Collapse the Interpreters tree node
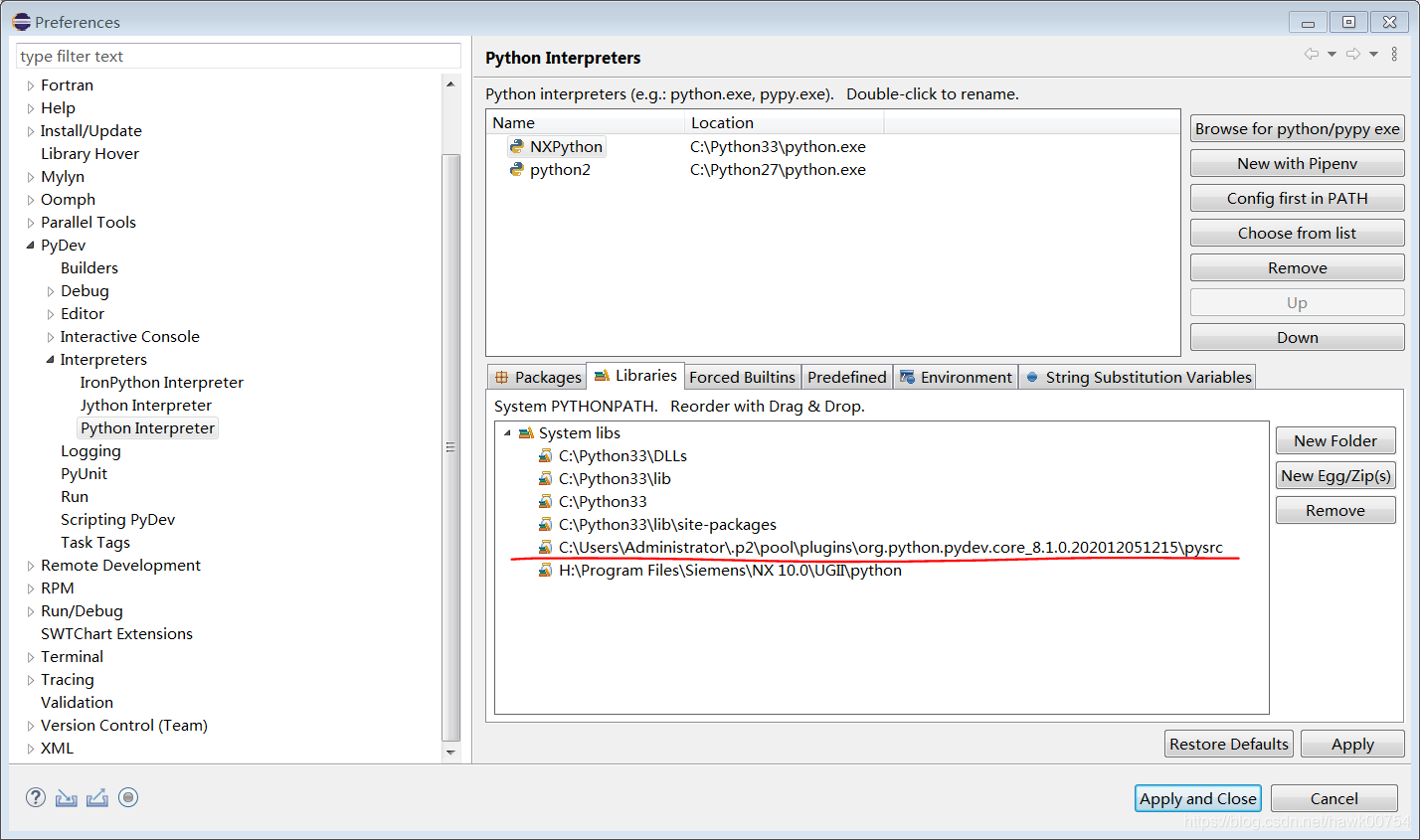Screen dimensions: 1420x840 [x=50, y=360]
